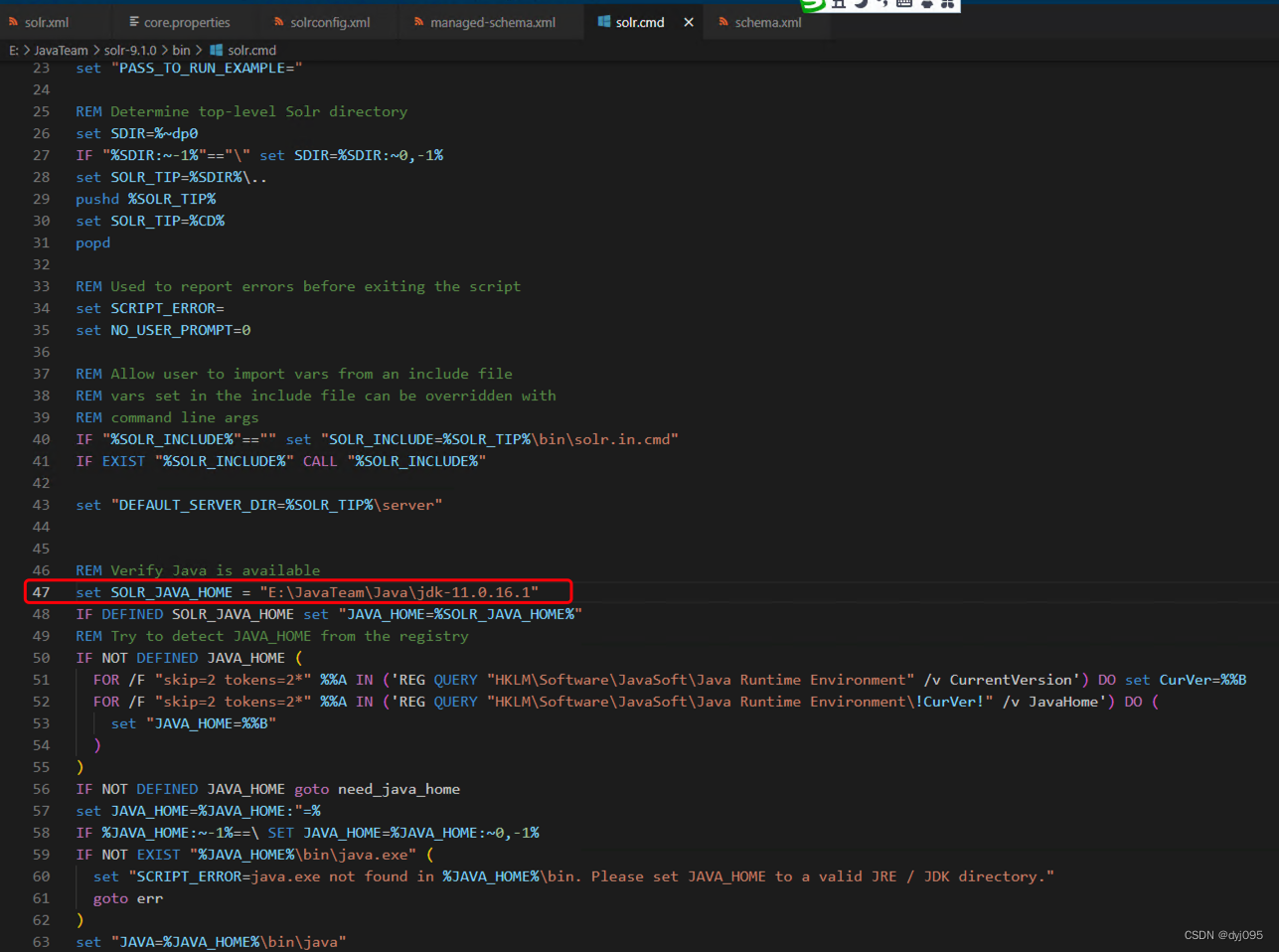Click 'IF DEFINED SOLR_JAVA_HOME set' line
This screenshot has height=952, width=1279.
point(329,614)
